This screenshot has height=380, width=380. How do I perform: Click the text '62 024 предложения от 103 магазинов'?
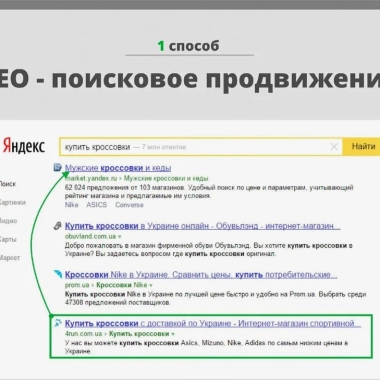[124, 188]
